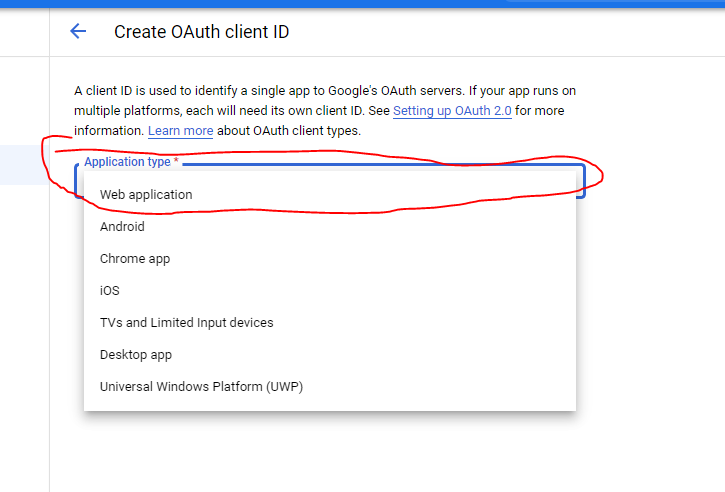Open the Setting up OAuth 2.0 link
725x492 pixels.
tap(452, 111)
